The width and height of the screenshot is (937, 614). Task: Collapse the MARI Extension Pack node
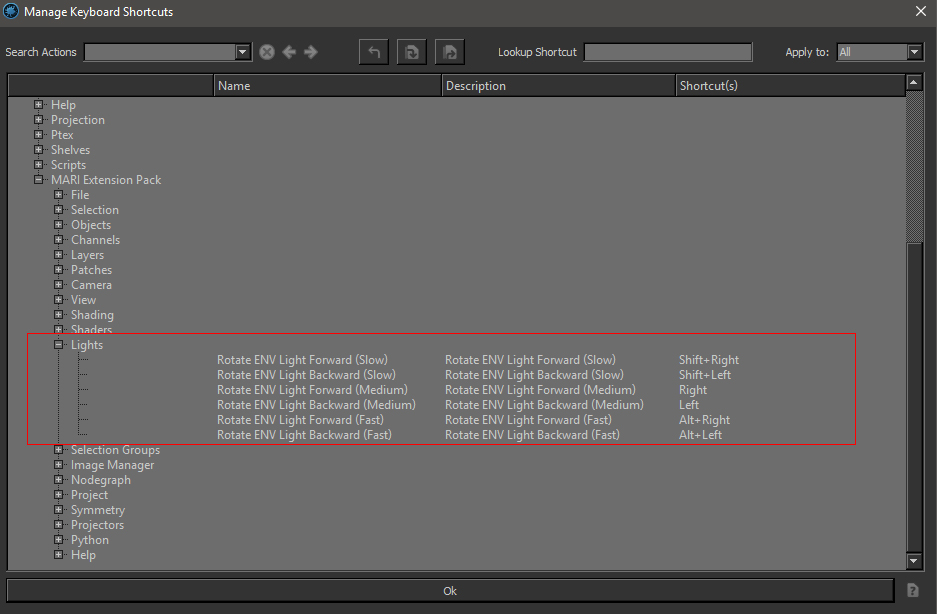(39, 180)
